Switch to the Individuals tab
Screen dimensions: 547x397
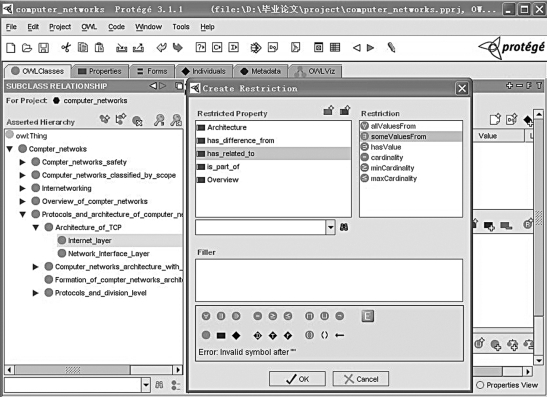(204, 71)
